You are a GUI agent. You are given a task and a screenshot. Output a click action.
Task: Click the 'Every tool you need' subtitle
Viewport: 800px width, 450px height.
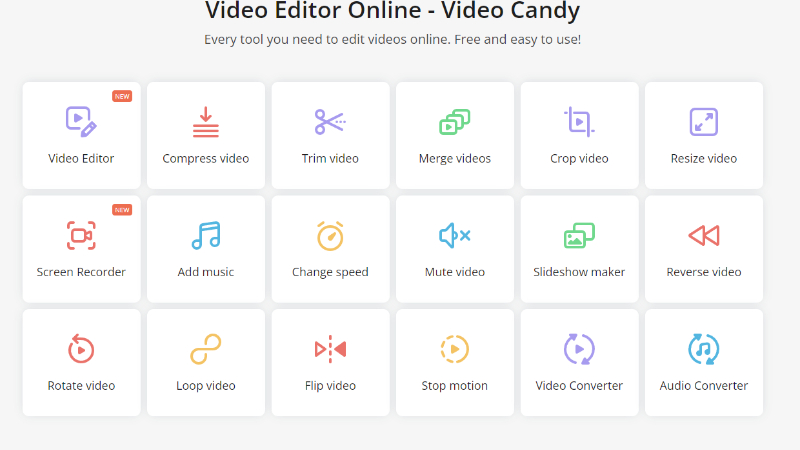point(392,39)
